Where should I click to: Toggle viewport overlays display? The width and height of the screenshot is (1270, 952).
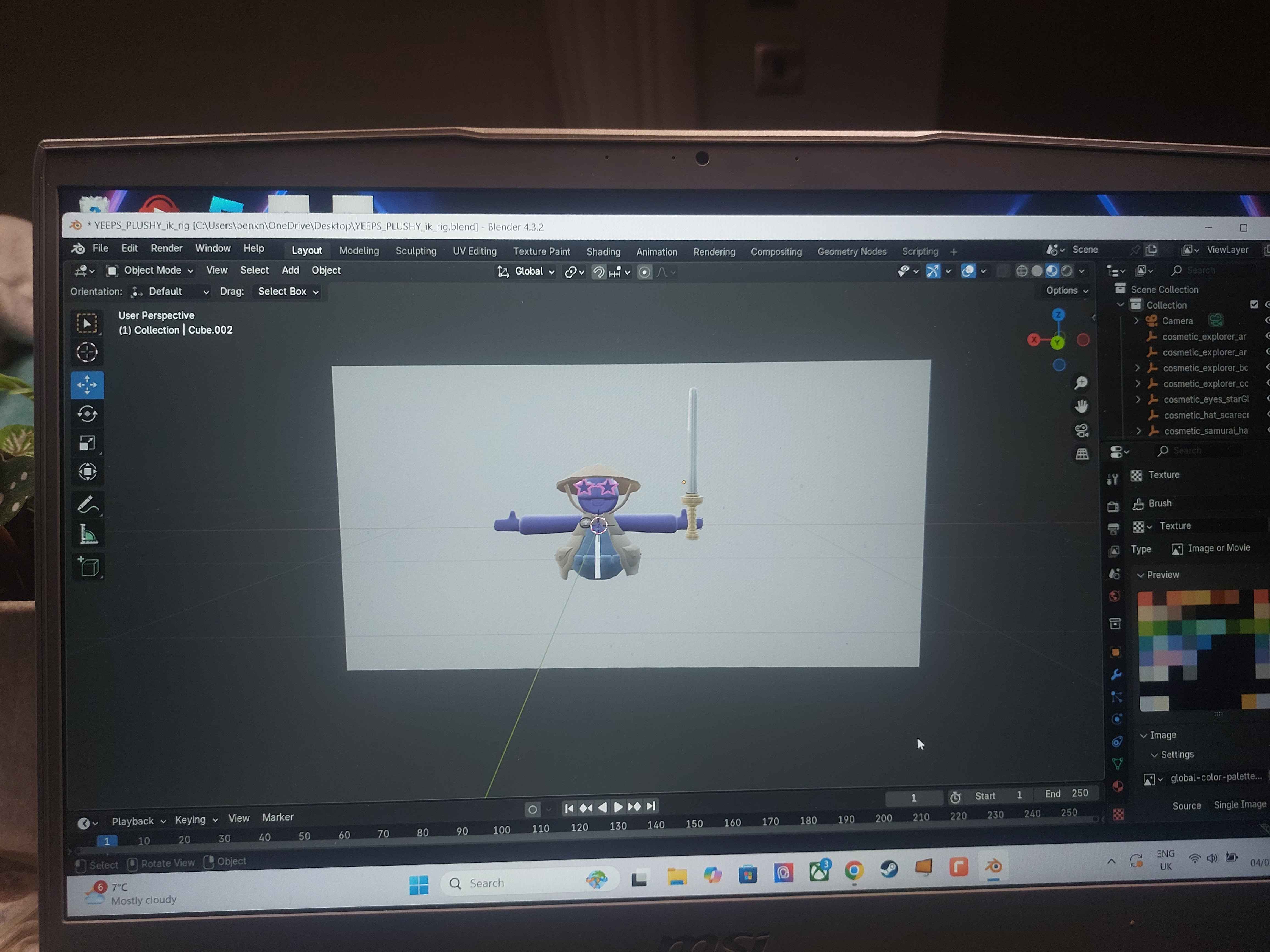[x=968, y=271]
